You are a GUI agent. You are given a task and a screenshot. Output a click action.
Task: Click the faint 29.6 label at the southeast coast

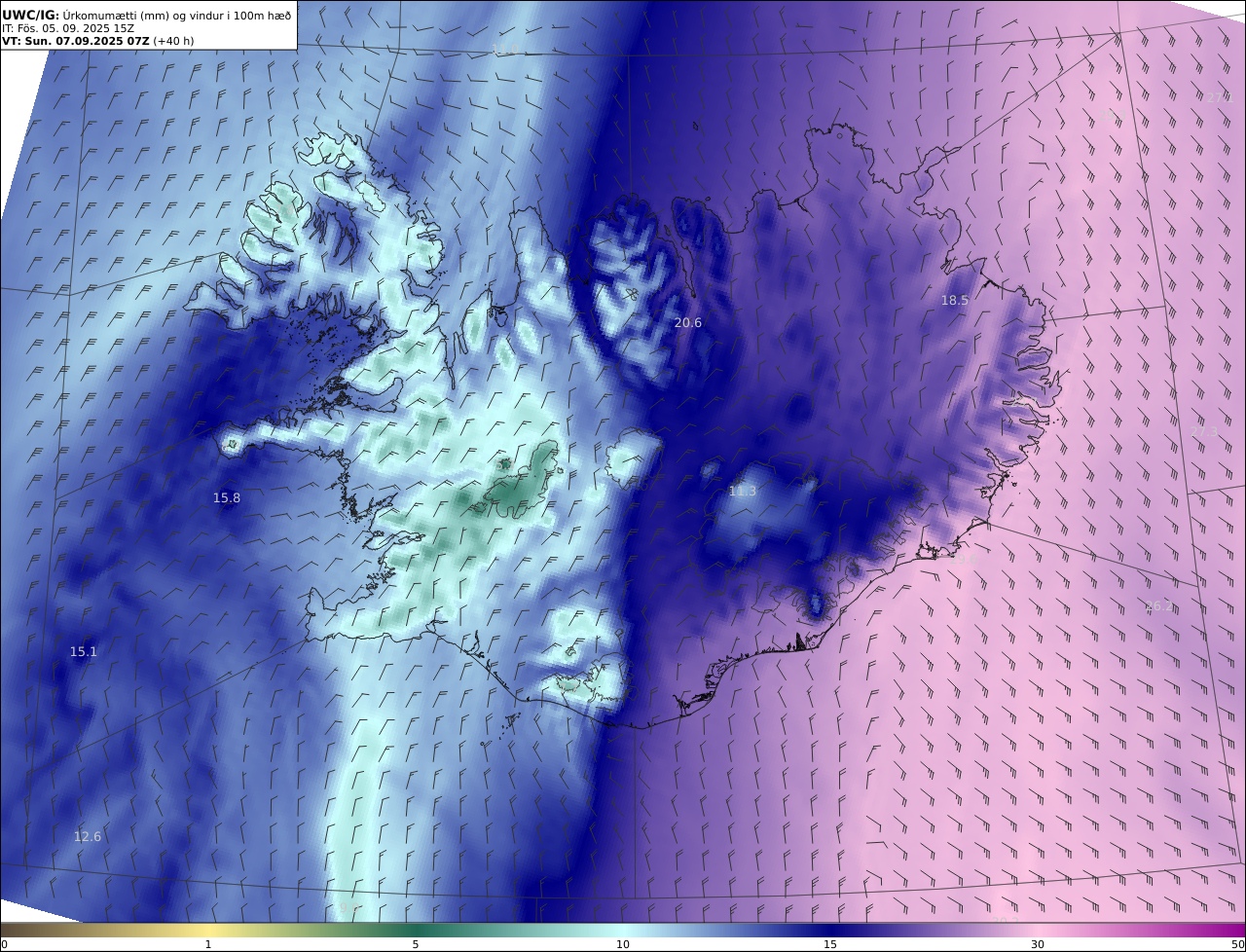click(963, 559)
